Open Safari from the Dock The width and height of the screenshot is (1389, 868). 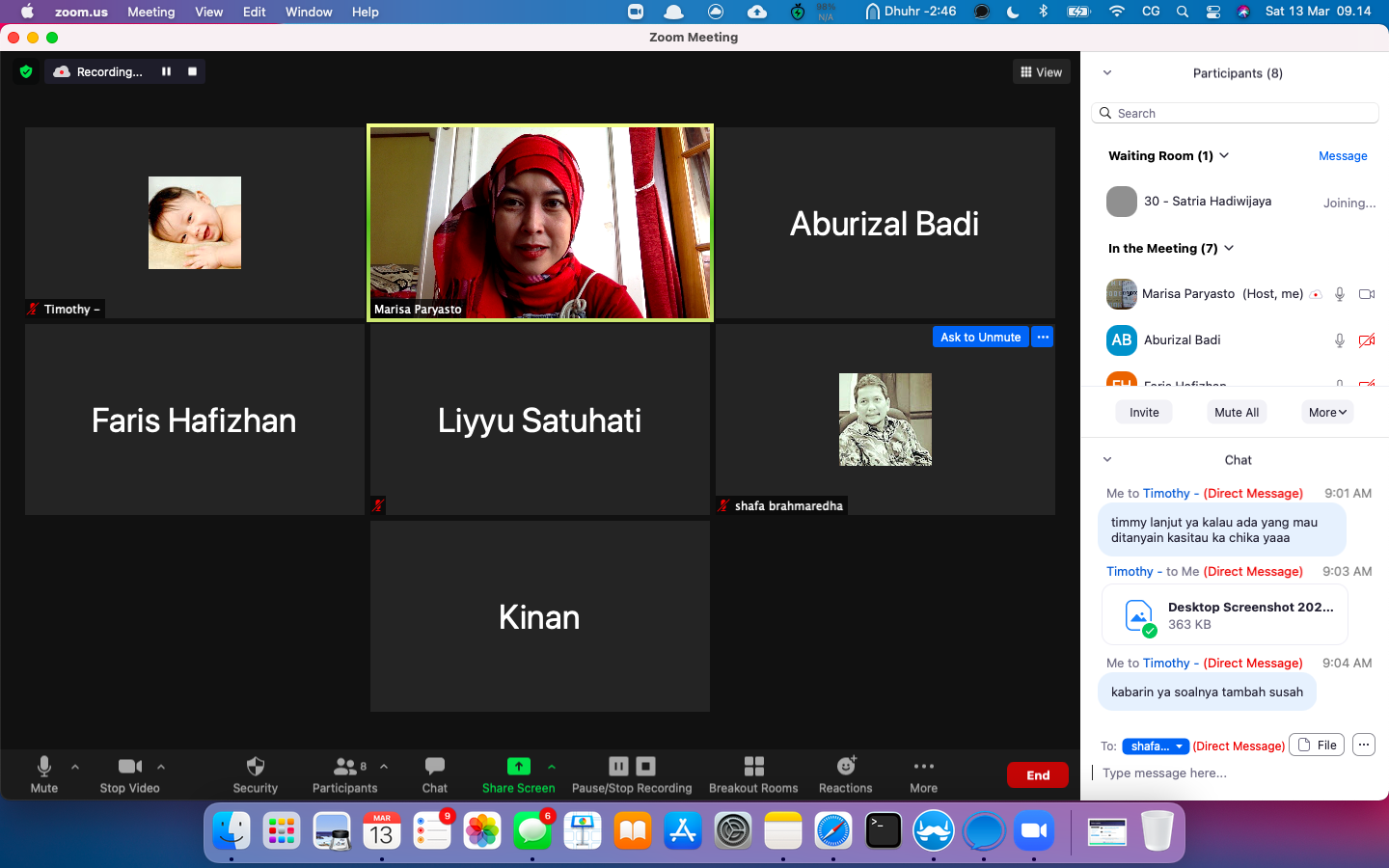[833, 830]
